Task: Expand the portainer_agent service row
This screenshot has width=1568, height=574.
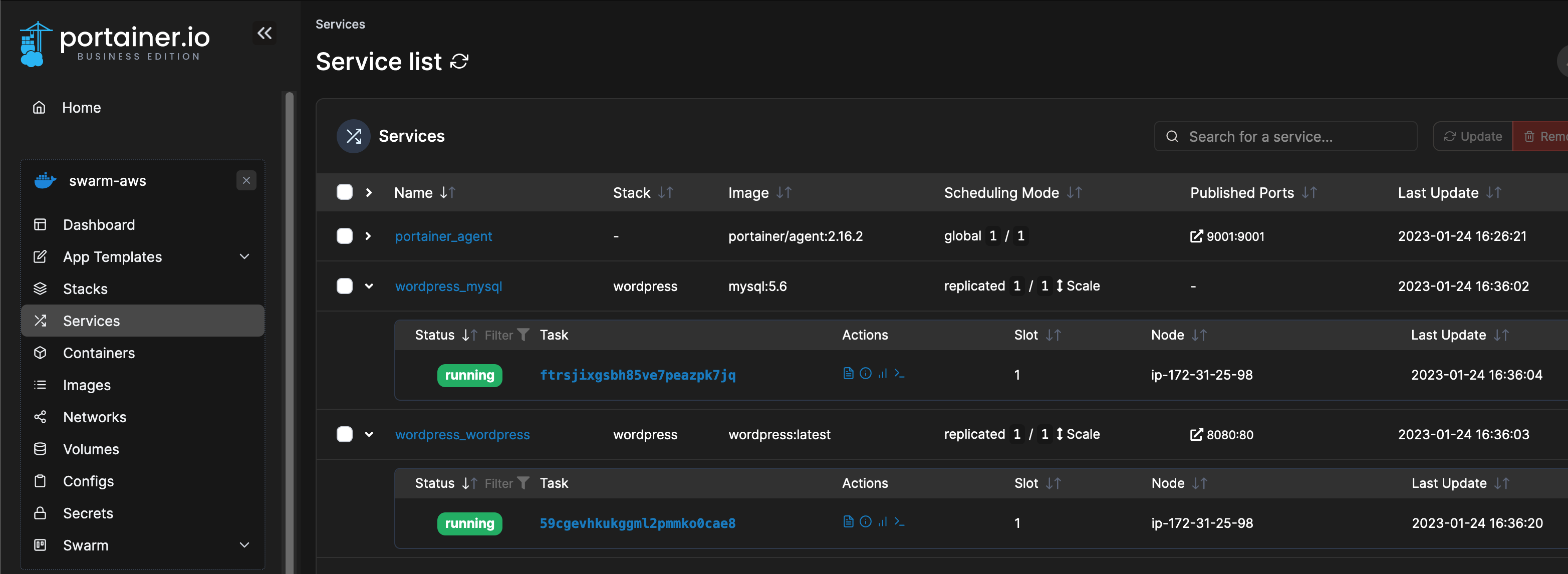Action: (x=370, y=236)
